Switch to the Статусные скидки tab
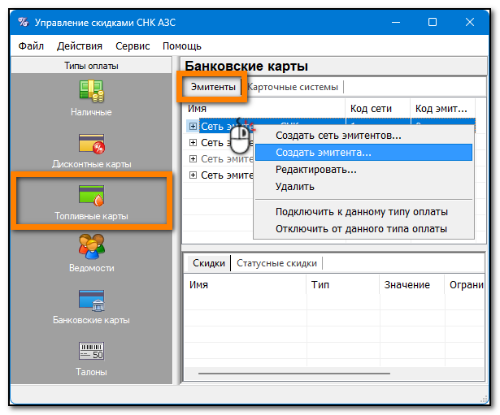Screen dimensions: 500x415 [277, 263]
